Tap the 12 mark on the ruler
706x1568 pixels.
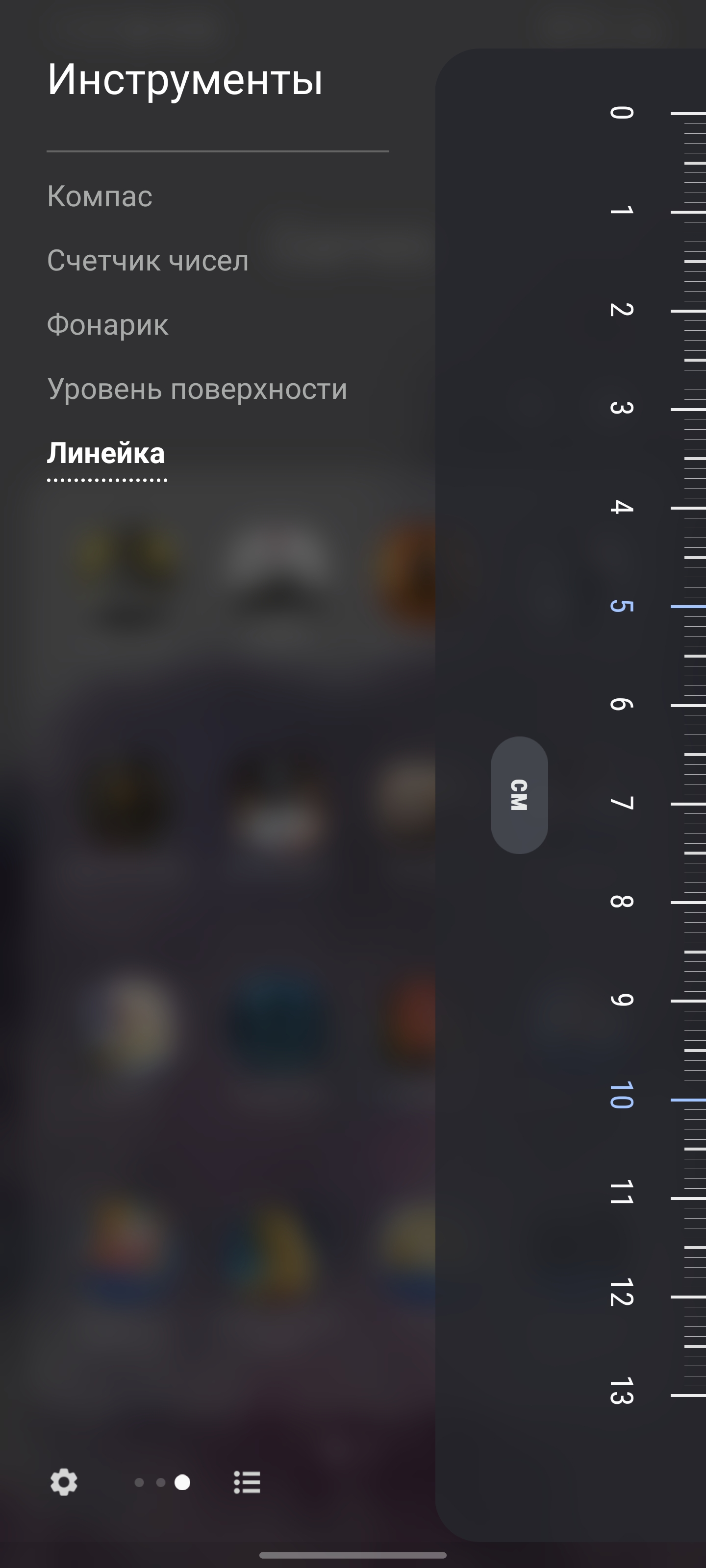[x=622, y=1293]
